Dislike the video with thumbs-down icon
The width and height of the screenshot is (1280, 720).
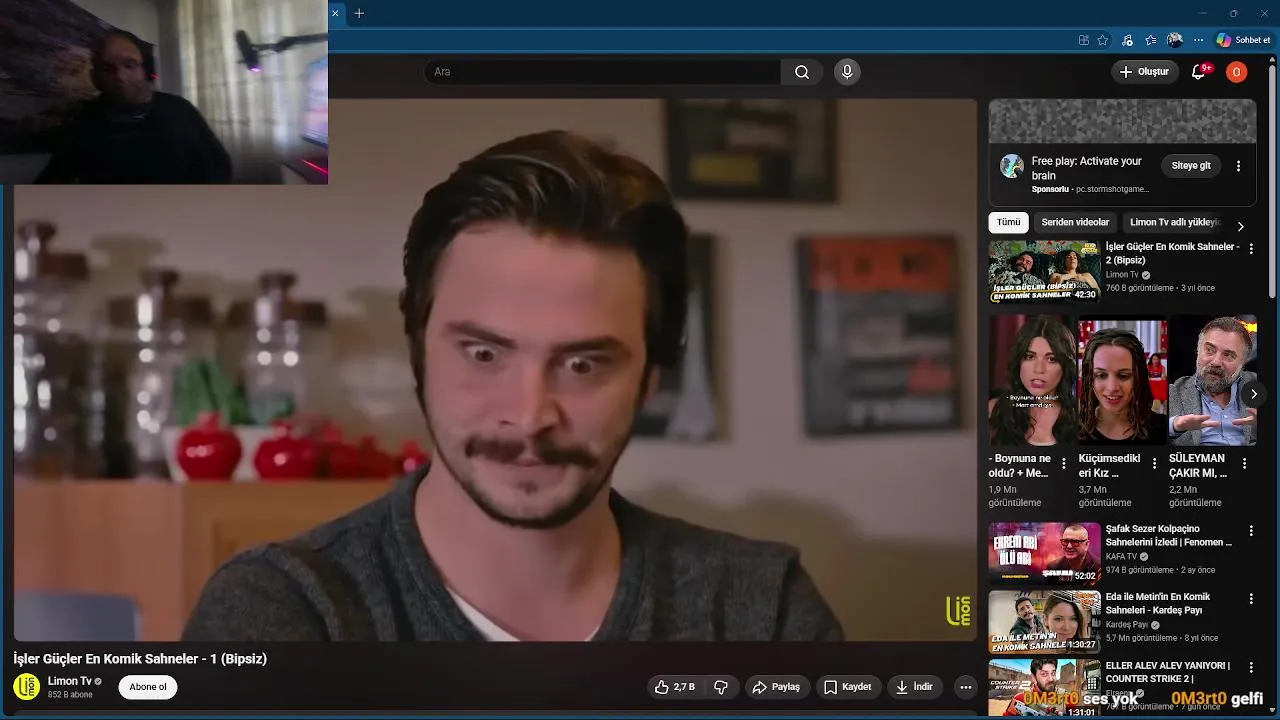click(721, 687)
